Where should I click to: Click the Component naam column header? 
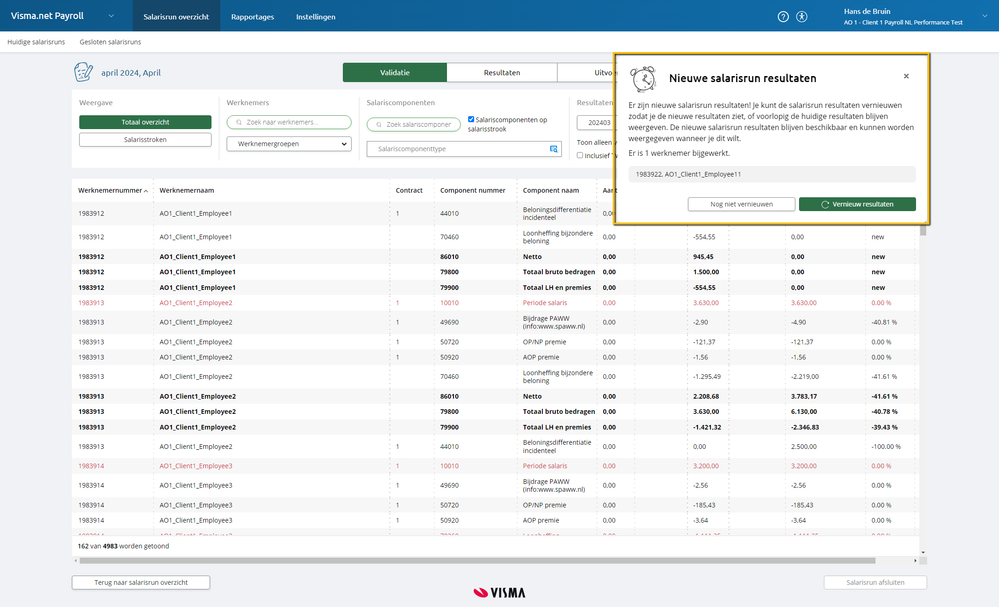tap(551, 190)
